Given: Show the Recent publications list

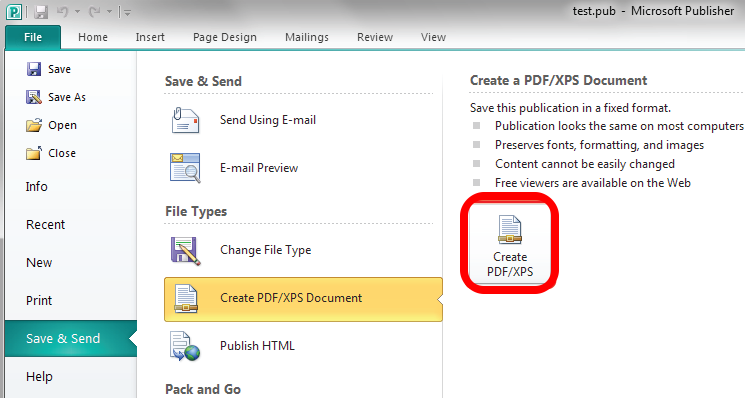Looking at the screenshot, I should (x=45, y=225).
